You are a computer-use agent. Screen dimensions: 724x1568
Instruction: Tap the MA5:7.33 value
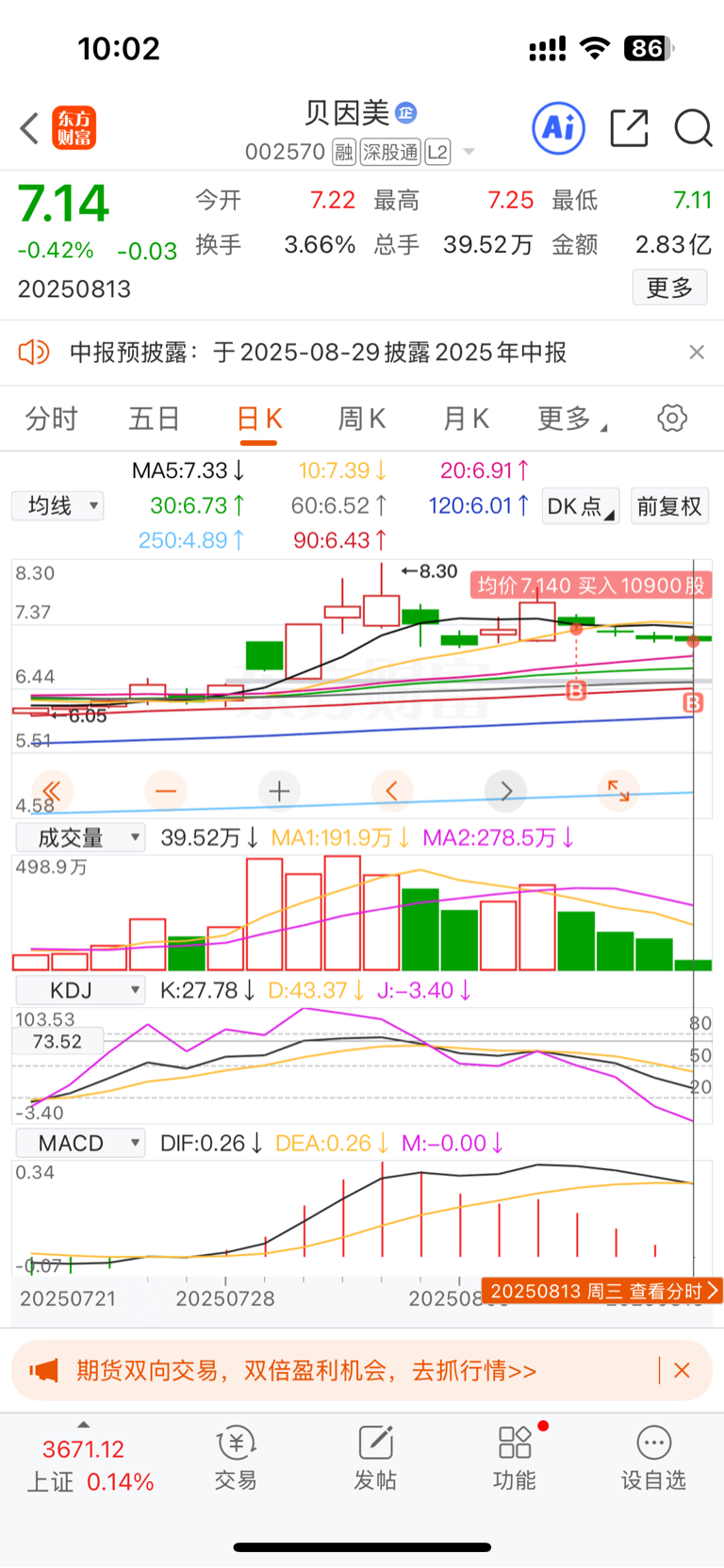click(189, 470)
